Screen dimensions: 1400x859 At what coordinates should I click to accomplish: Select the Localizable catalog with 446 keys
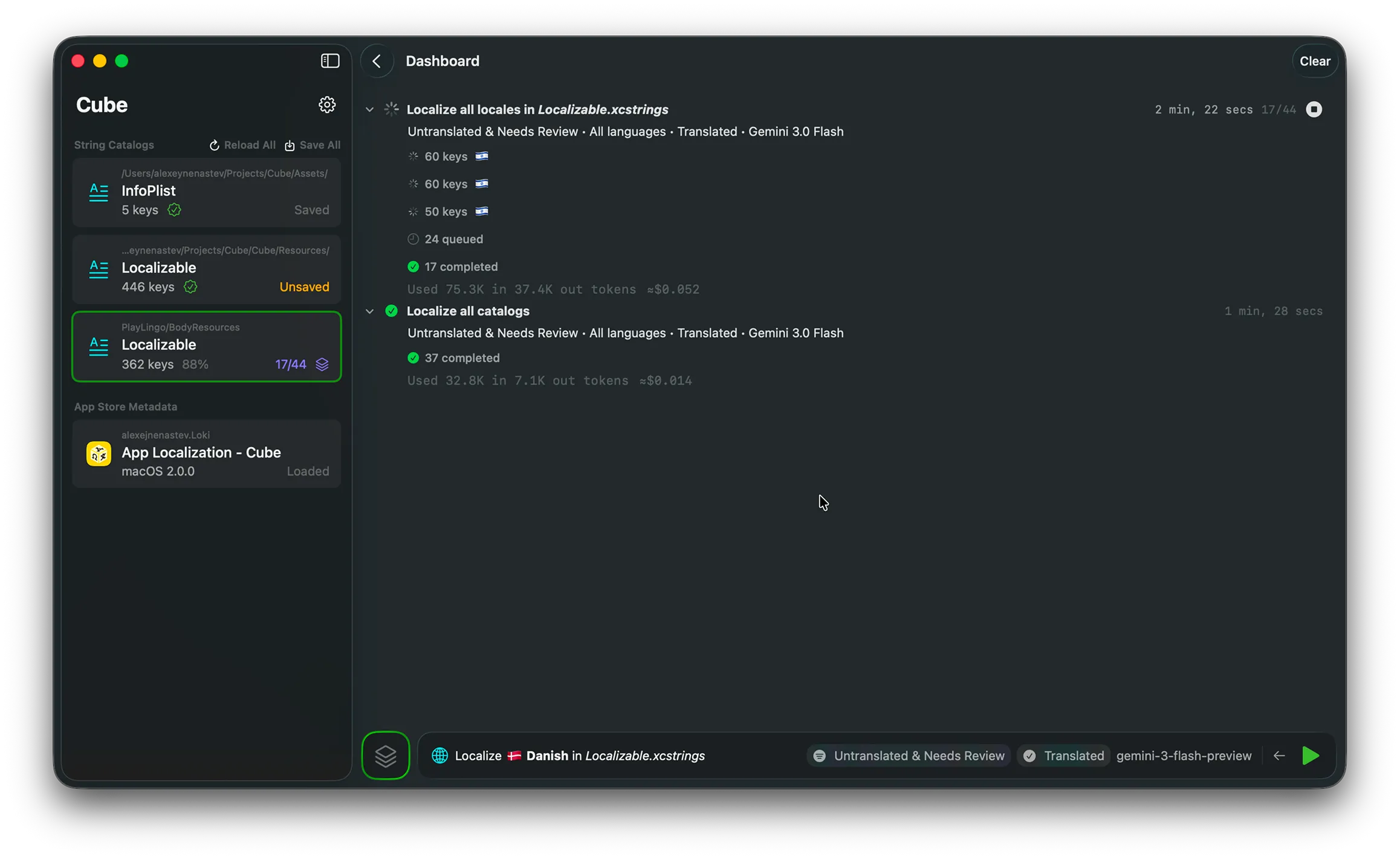click(206, 268)
